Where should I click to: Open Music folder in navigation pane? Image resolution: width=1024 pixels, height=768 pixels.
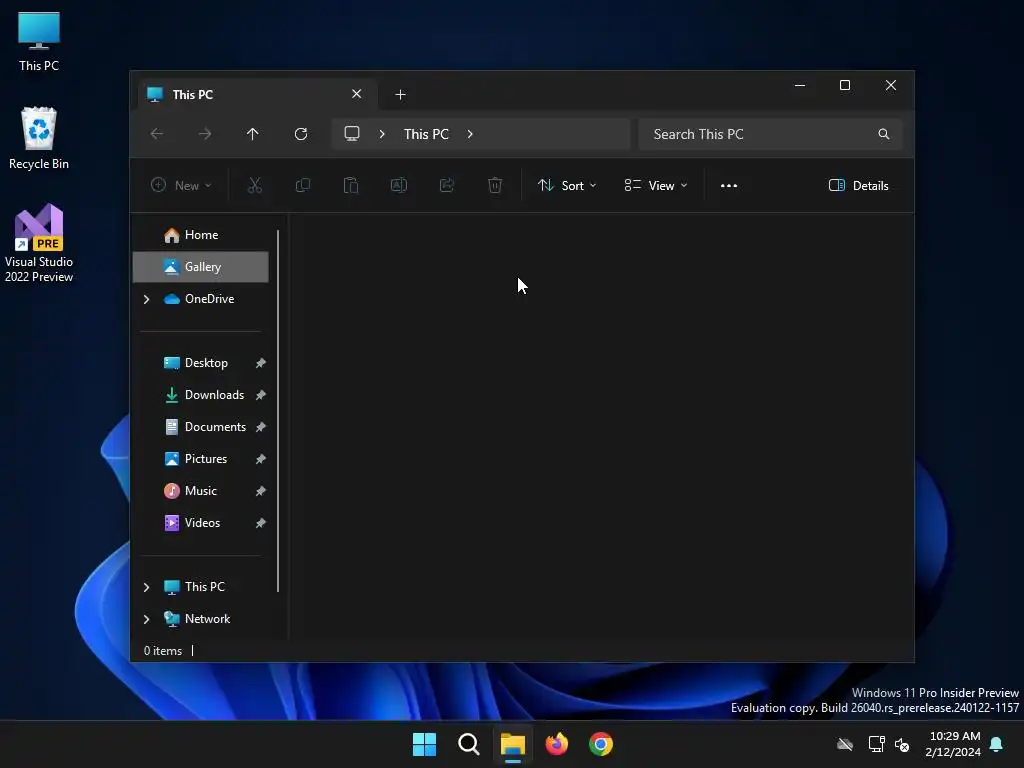coord(200,491)
